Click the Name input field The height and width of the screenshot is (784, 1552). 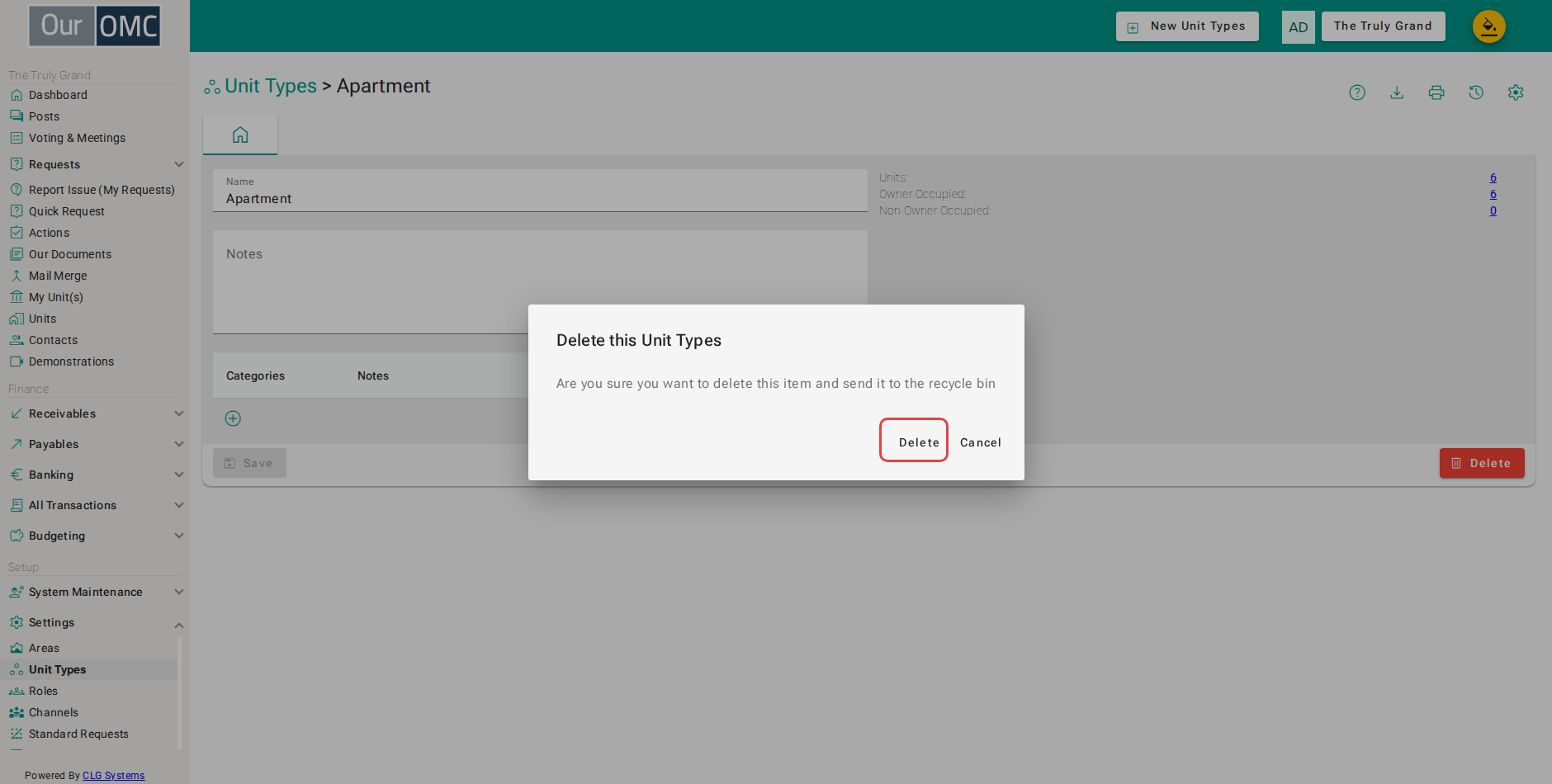coord(540,191)
